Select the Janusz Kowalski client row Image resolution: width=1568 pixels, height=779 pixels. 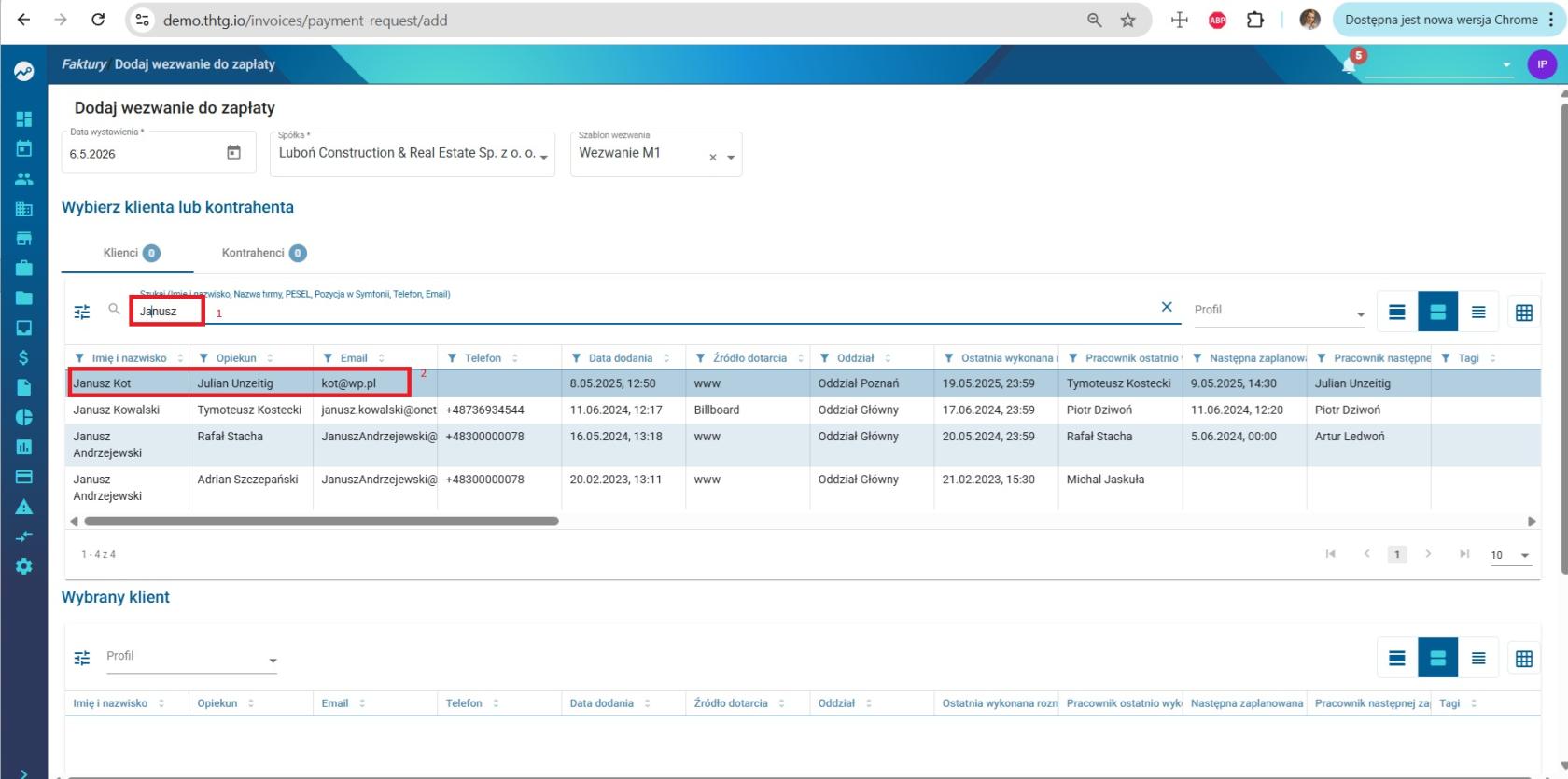(x=803, y=410)
